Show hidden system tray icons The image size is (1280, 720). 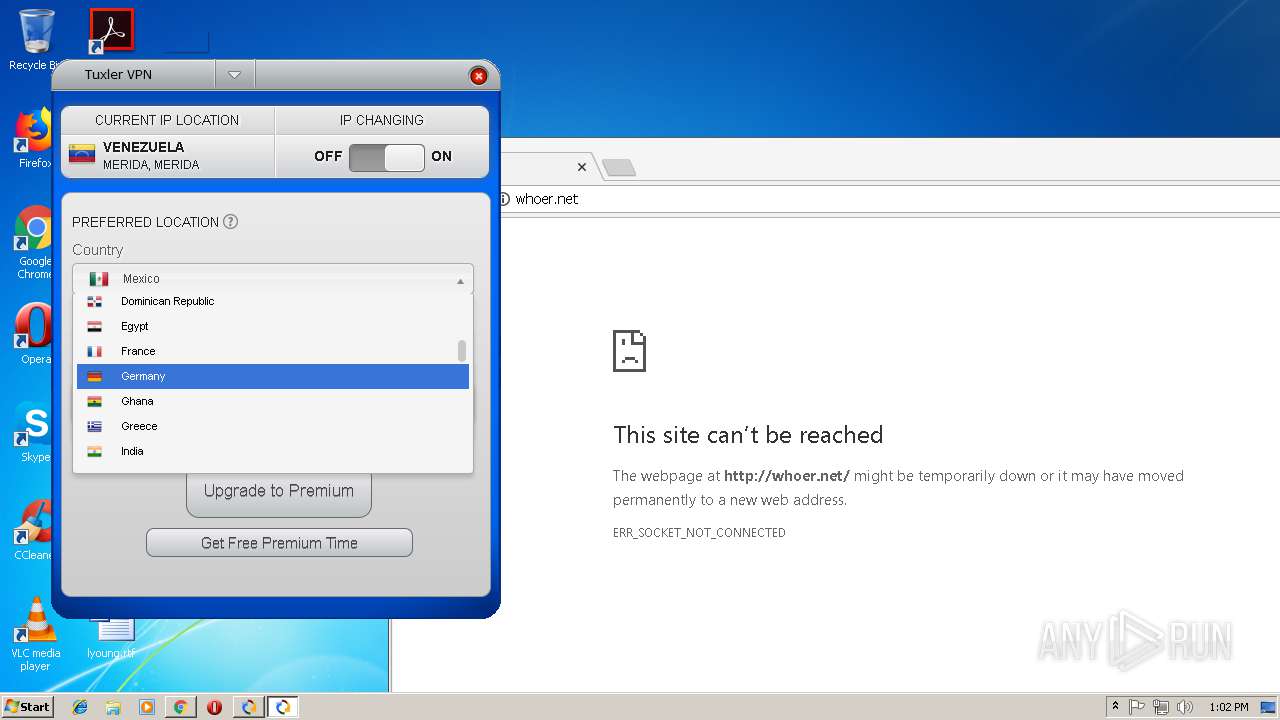(1116, 707)
